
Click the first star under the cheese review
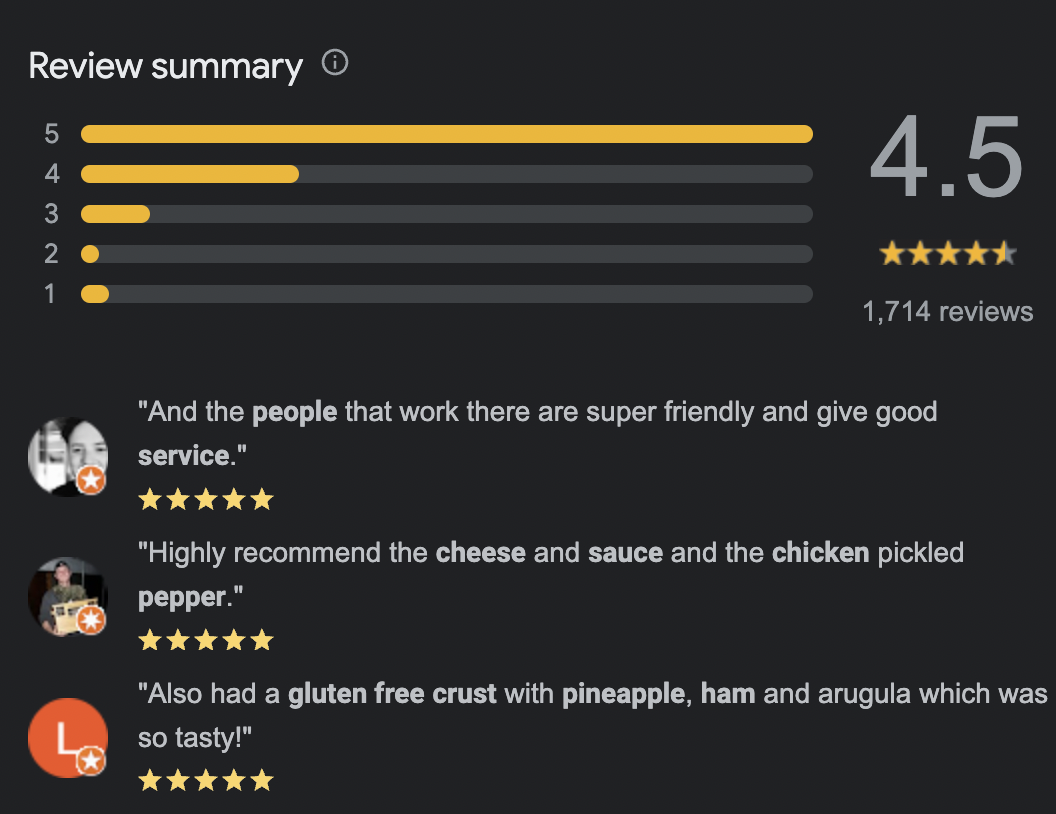click(149, 640)
